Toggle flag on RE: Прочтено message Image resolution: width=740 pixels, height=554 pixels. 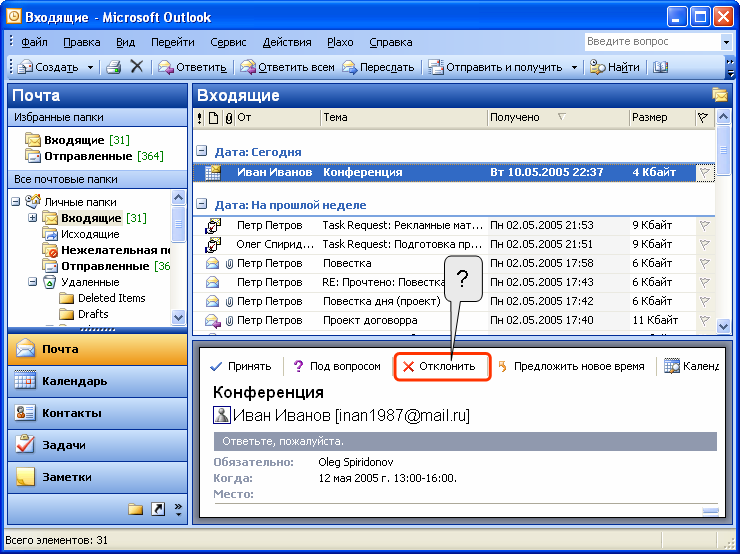[704, 282]
